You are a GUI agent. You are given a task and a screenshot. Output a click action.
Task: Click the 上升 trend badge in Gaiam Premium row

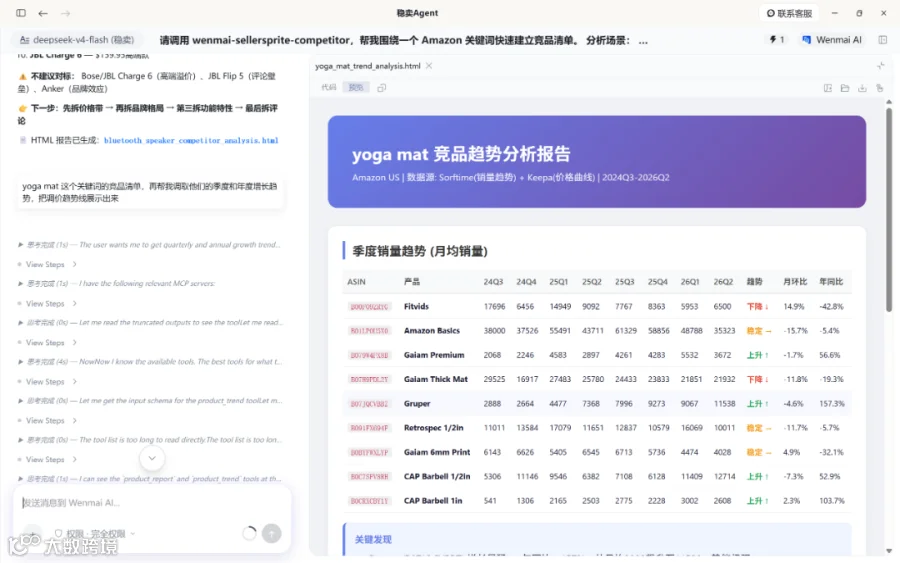758,355
